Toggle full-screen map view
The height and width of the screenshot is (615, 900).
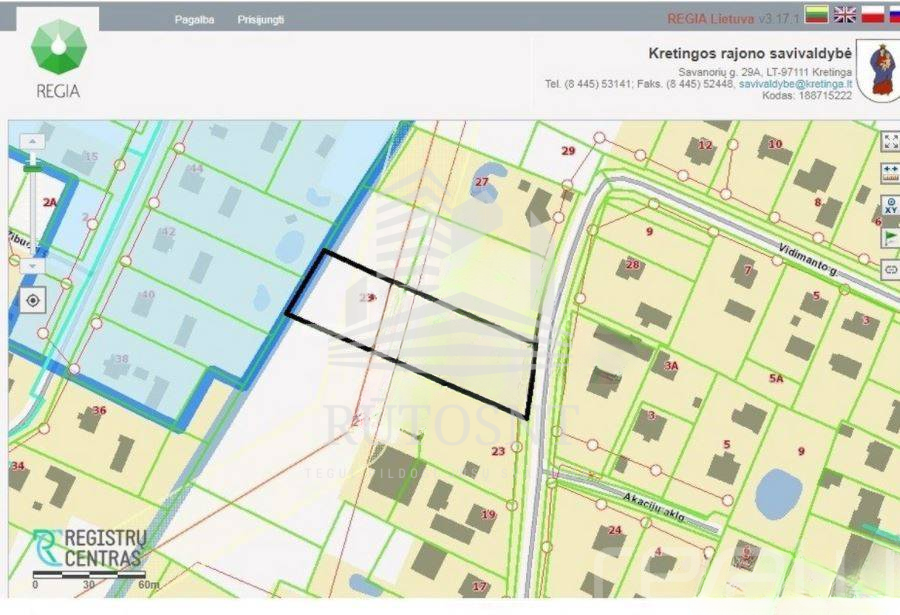890,141
